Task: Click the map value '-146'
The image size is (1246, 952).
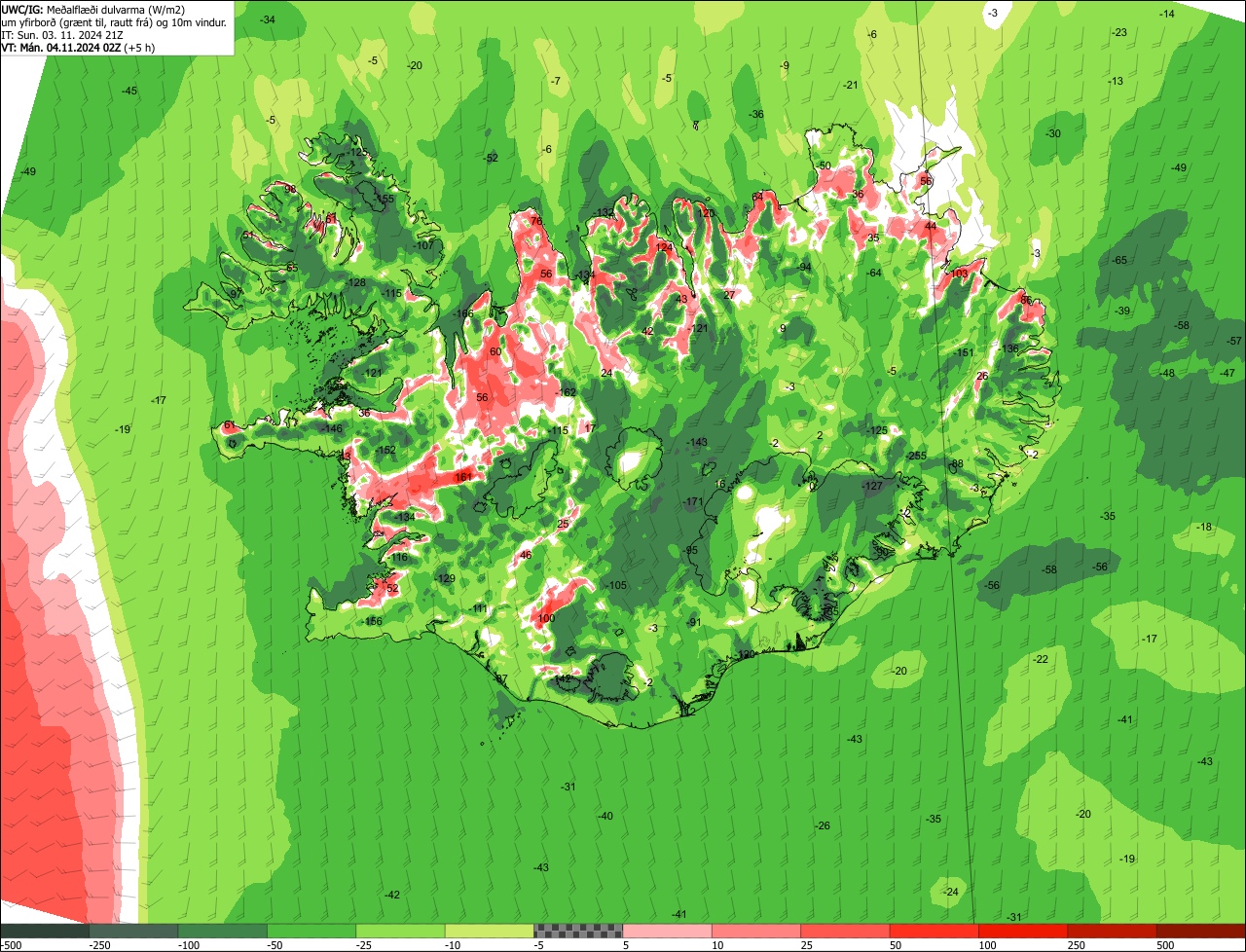Action: point(332,428)
